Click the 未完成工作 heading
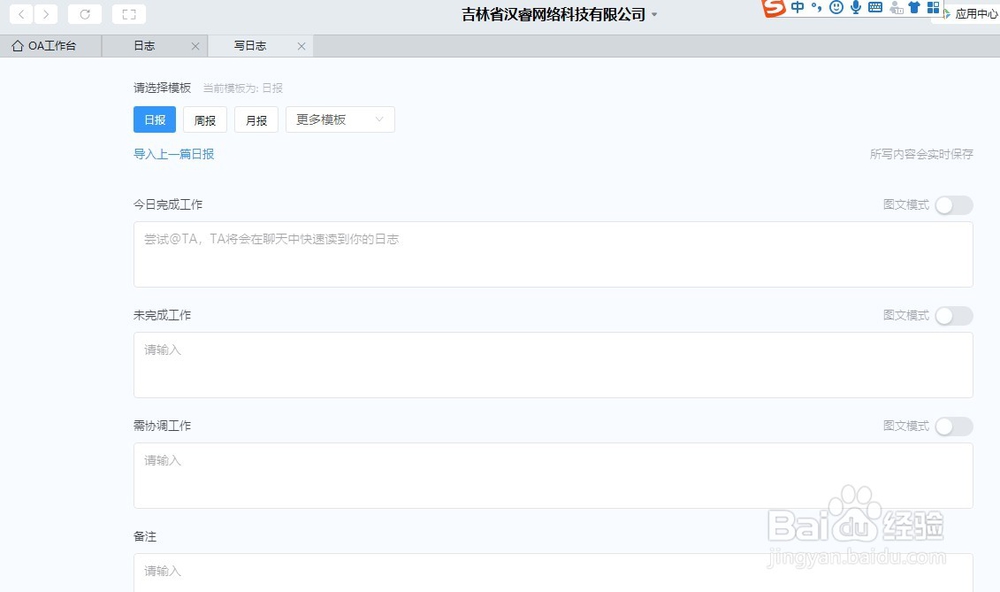This screenshot has height=592, width=1000. 162,315
